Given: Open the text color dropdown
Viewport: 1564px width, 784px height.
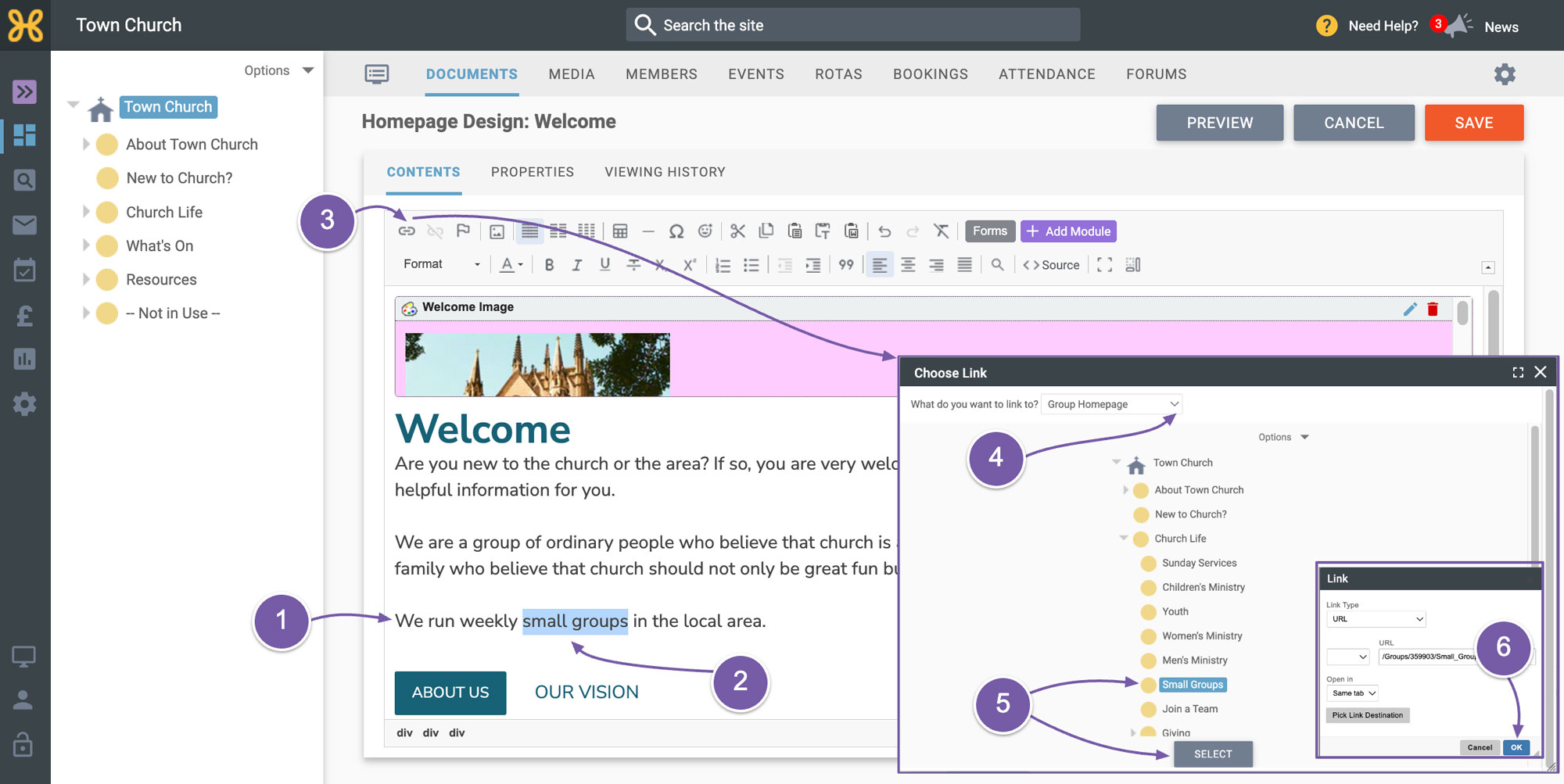Looking at the screenshot, I should click(511, 265).
